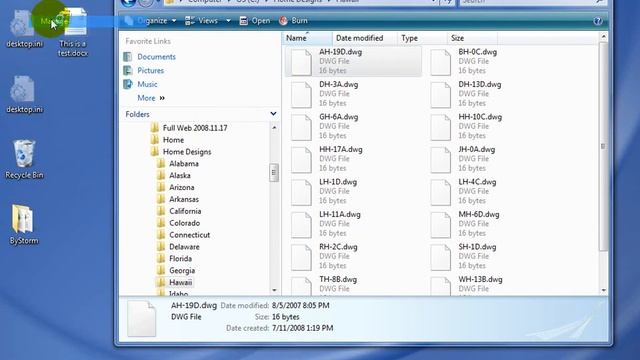Select the HH-17A.dwg file icon
The image size is (640, 360).
[301, 160]
